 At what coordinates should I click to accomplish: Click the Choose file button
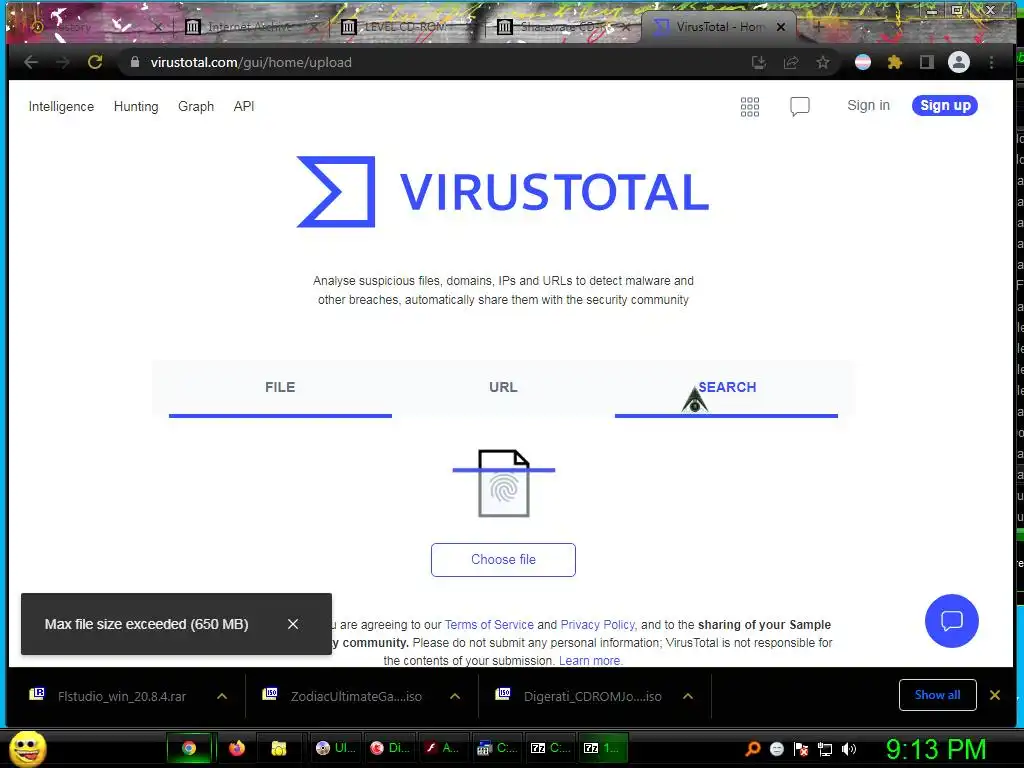click(x=504, y=560)
